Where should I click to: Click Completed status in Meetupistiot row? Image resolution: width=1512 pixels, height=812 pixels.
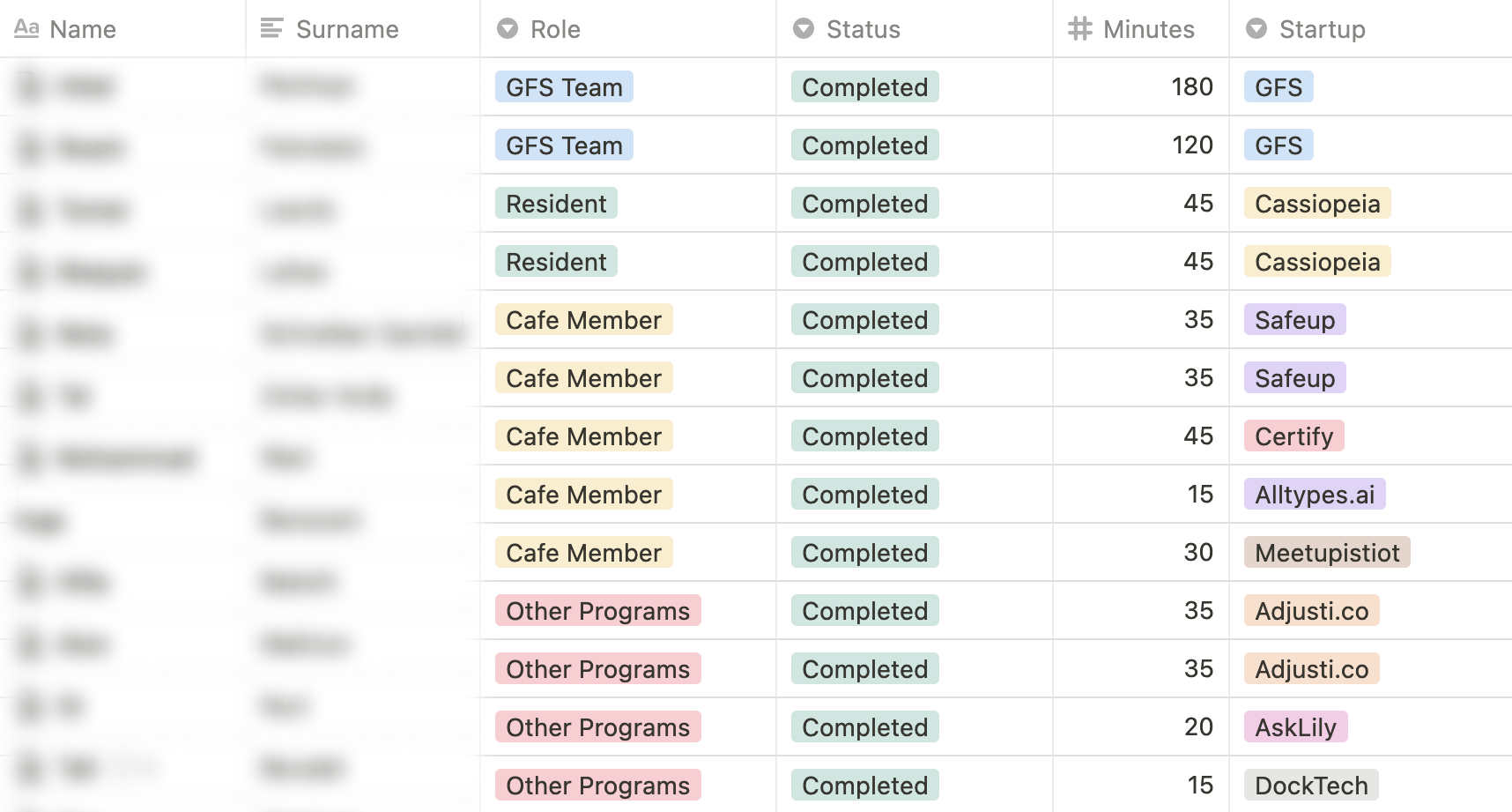point(865,552)
